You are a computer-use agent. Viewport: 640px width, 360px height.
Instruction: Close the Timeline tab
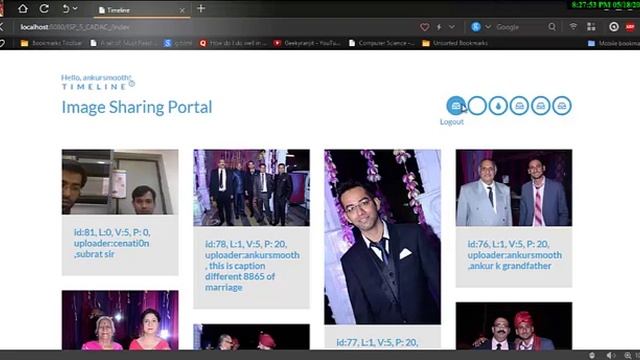pyautogui.click(x=182, y=10)
